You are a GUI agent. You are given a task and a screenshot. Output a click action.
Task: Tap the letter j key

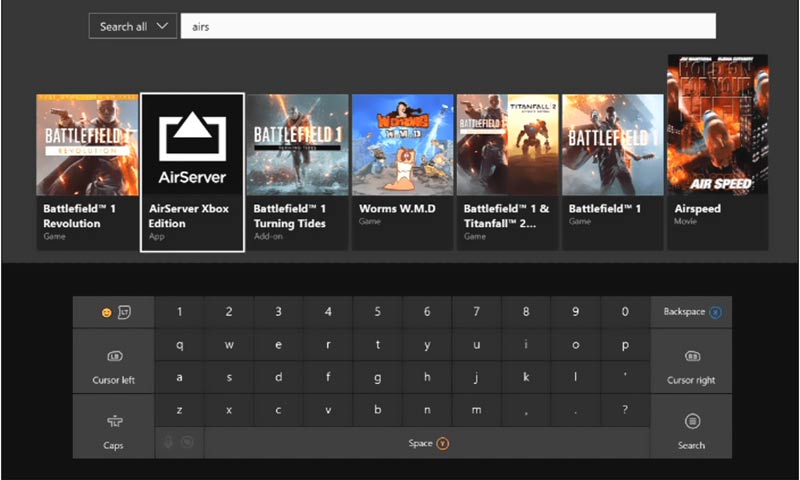coord(477,377)
